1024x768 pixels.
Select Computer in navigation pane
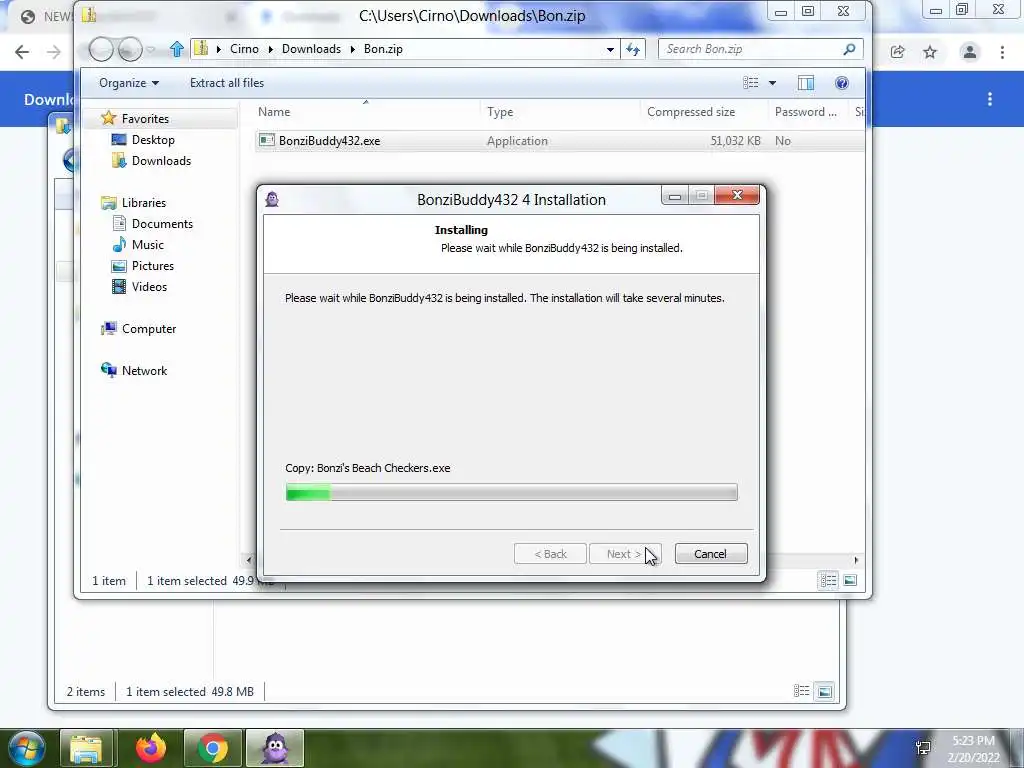tap(149, 328)
